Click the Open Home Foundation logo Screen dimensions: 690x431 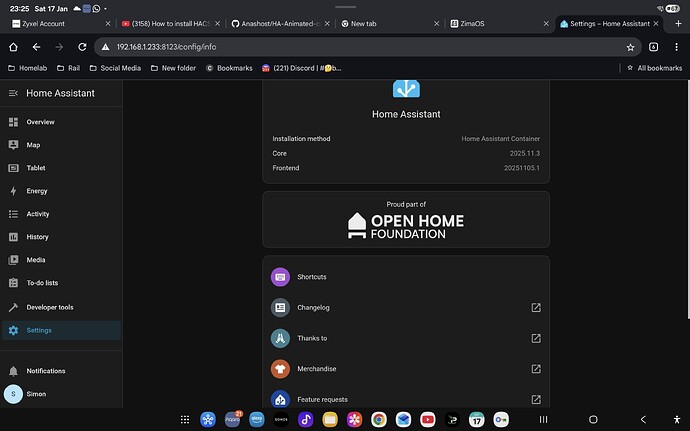tap(406, 226)
